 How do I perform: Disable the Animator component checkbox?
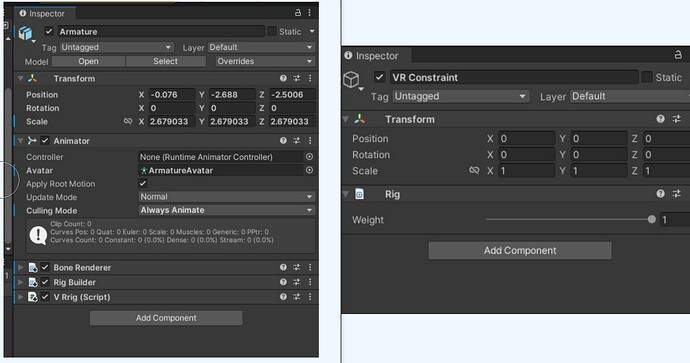pos(45,141)
